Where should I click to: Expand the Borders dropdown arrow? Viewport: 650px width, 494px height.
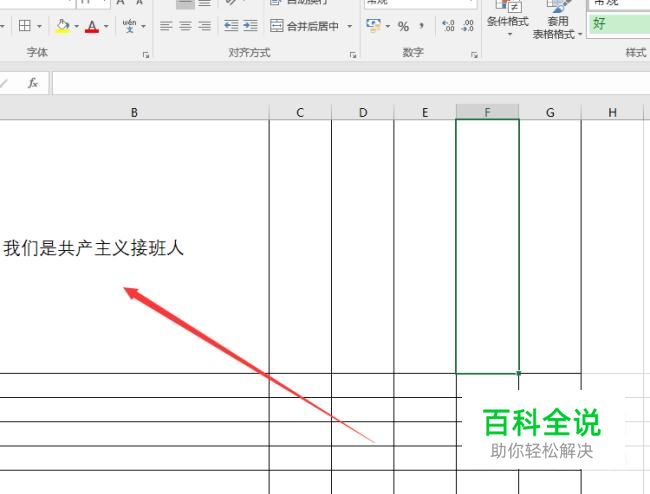[x=39, y=27]
